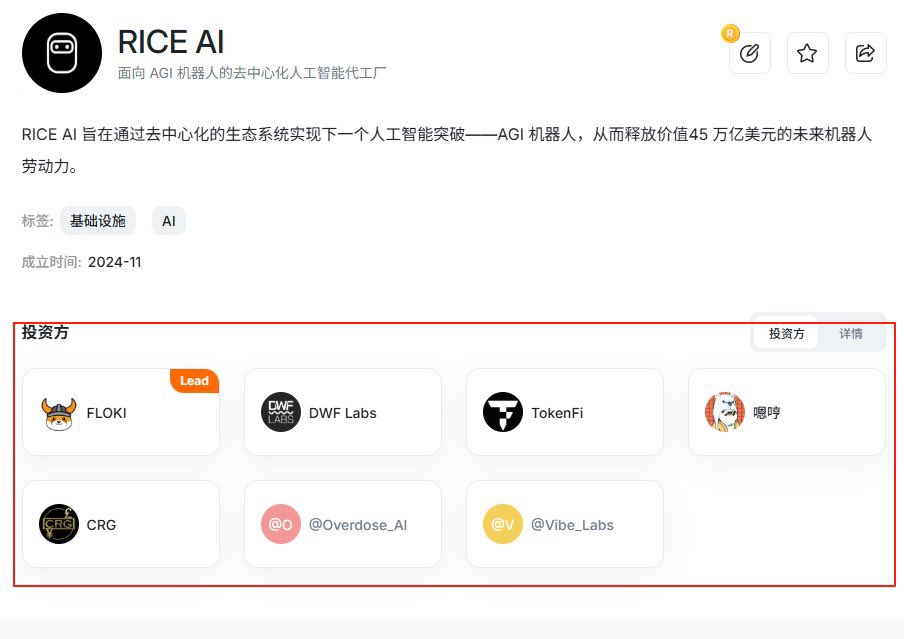Image resolution: width=904 pixels, height=639 pixels.
Task: Switch to the 投资方 tab
Action: [786, 333]
